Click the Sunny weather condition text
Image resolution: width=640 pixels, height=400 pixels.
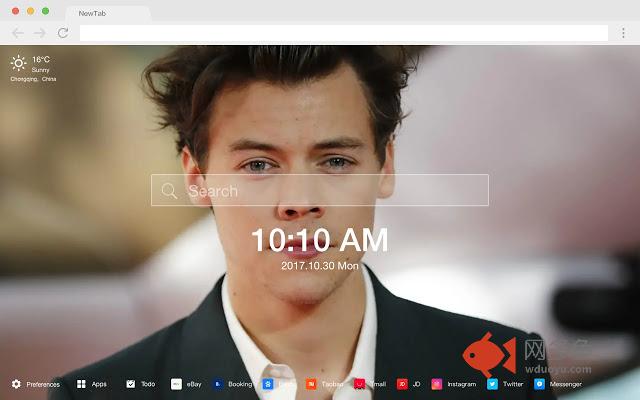[40, 70]
